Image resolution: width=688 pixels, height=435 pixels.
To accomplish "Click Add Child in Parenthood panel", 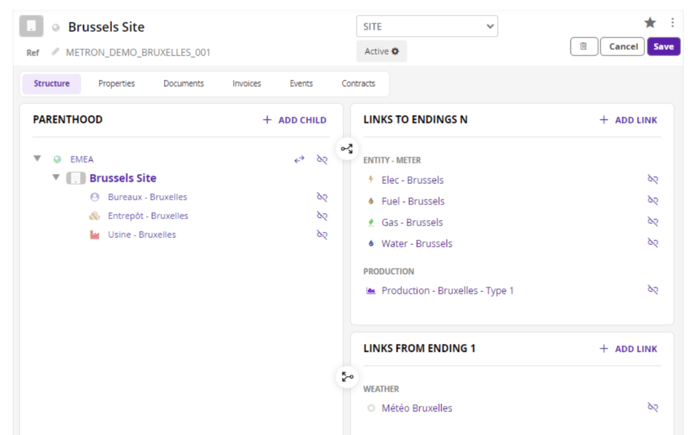I will (295, 120).
